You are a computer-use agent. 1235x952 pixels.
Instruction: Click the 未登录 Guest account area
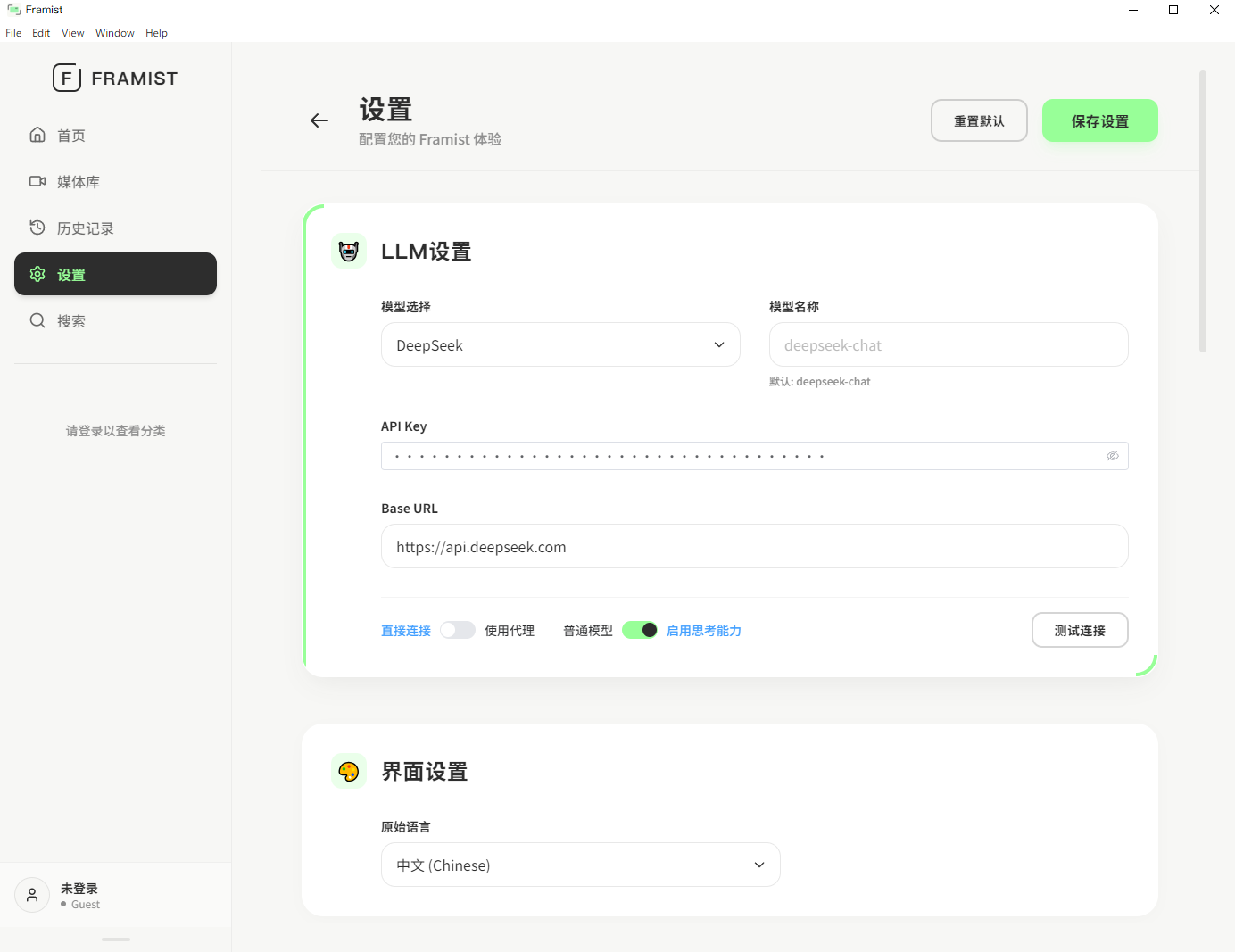click(x=115, y=895)
